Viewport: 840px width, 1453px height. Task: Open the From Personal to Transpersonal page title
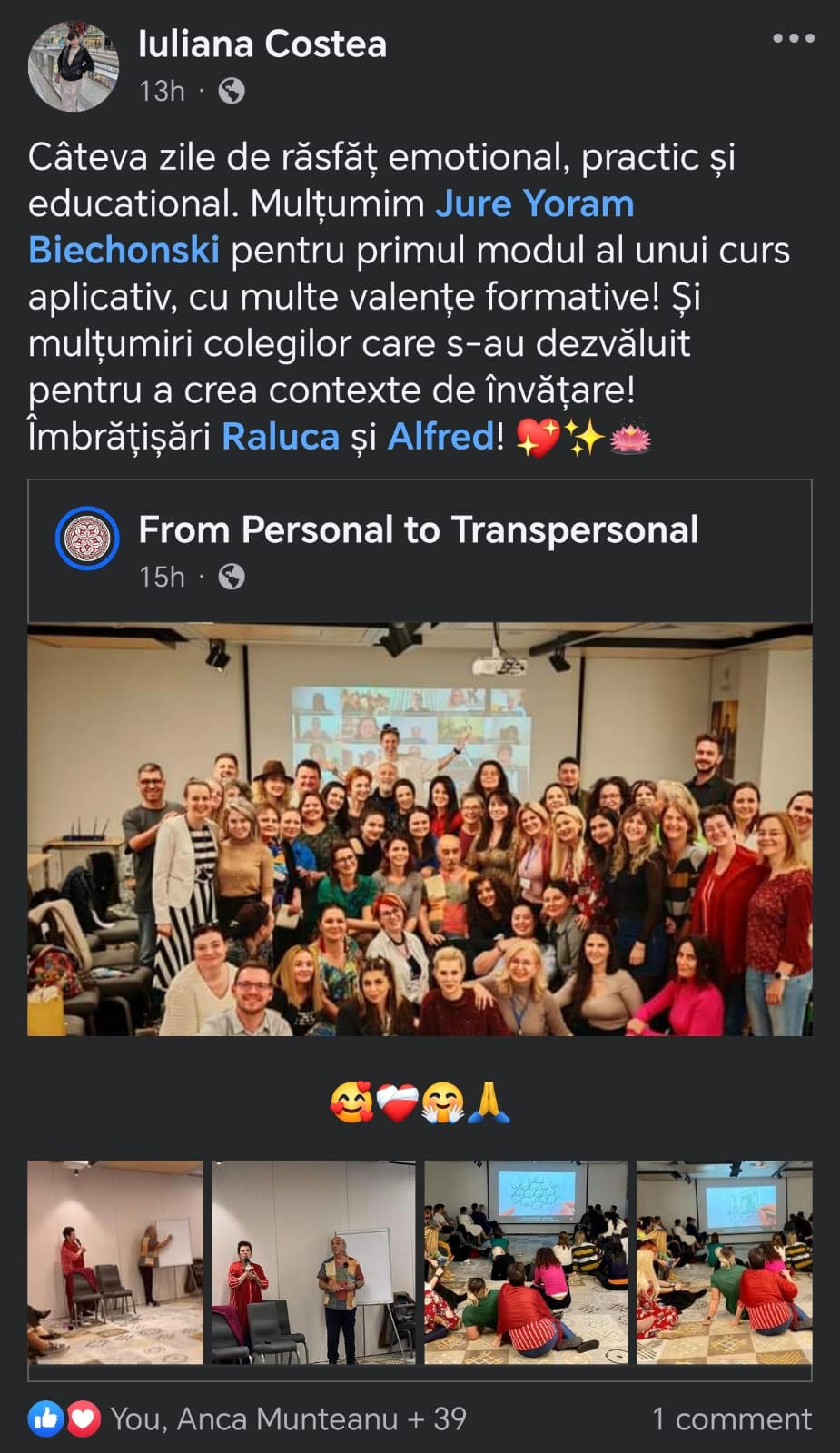pos(419,529)
